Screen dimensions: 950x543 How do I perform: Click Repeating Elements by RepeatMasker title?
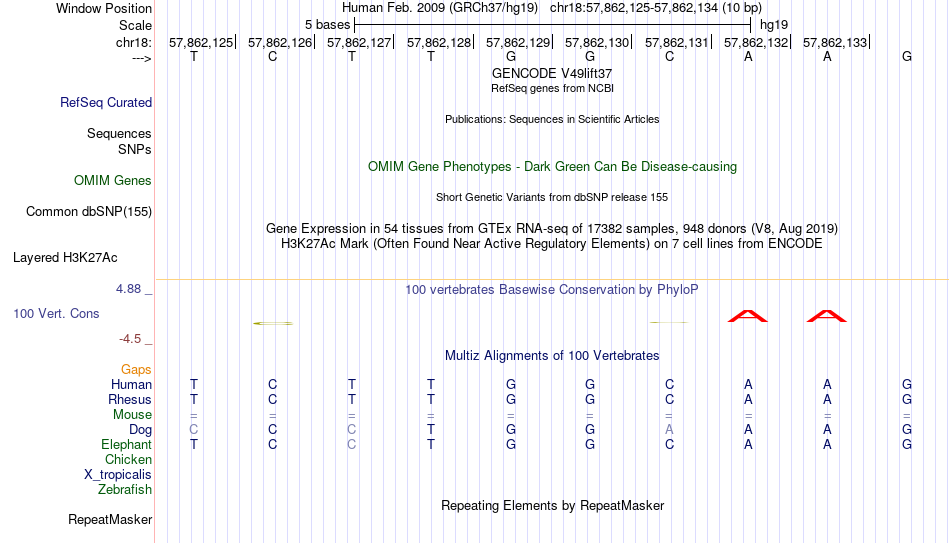click(x=552, y=505)
